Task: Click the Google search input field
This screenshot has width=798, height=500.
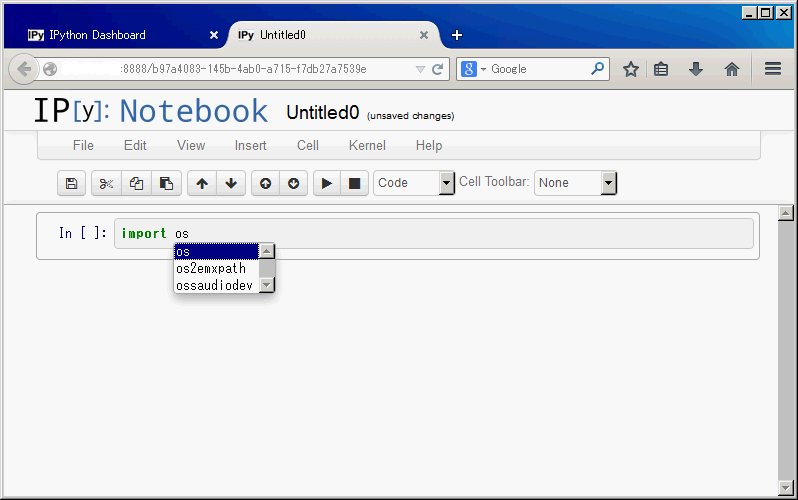Action: click(538, 69)
